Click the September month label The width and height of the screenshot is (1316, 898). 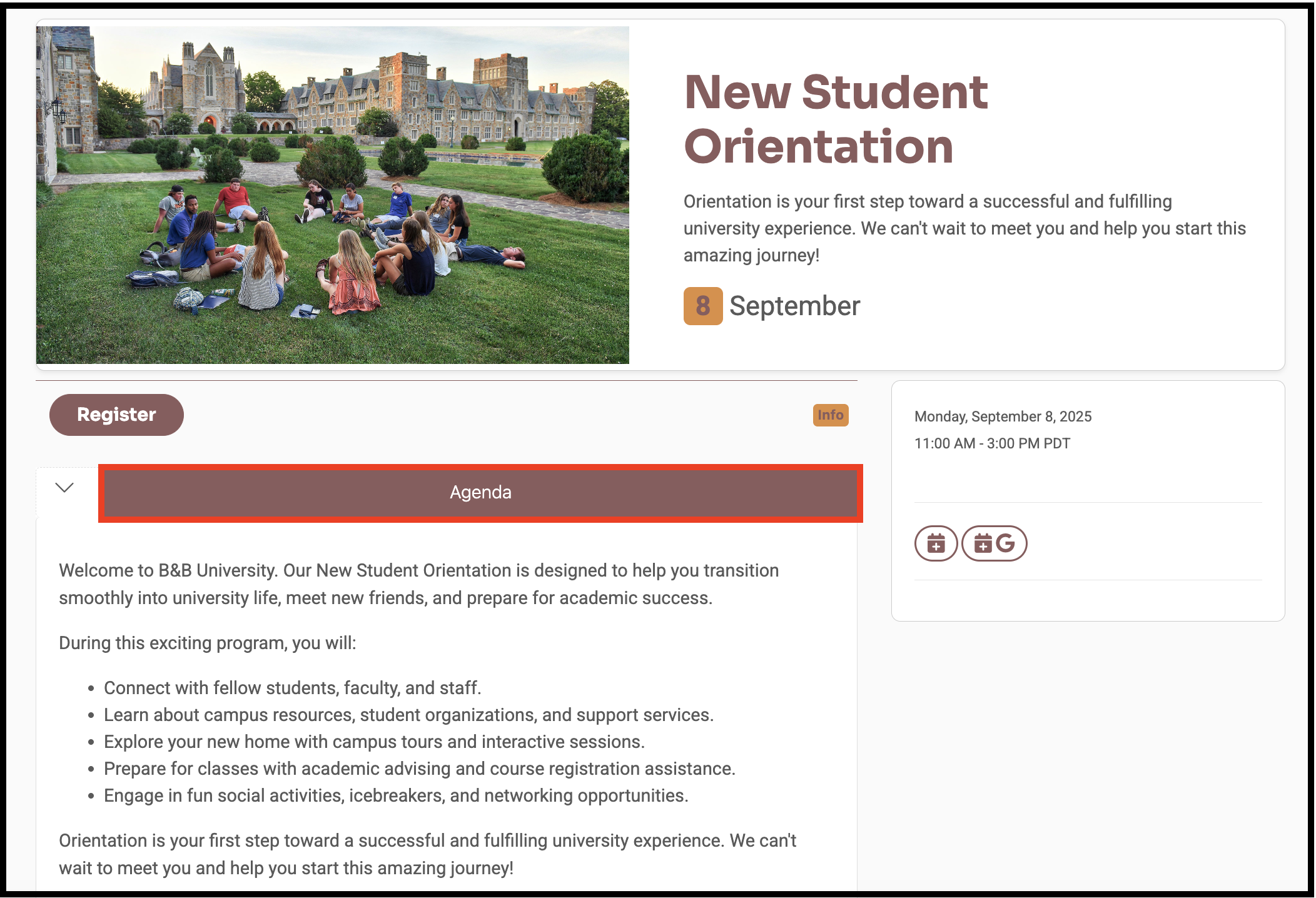pyautogui.click(x=794, y=306)
